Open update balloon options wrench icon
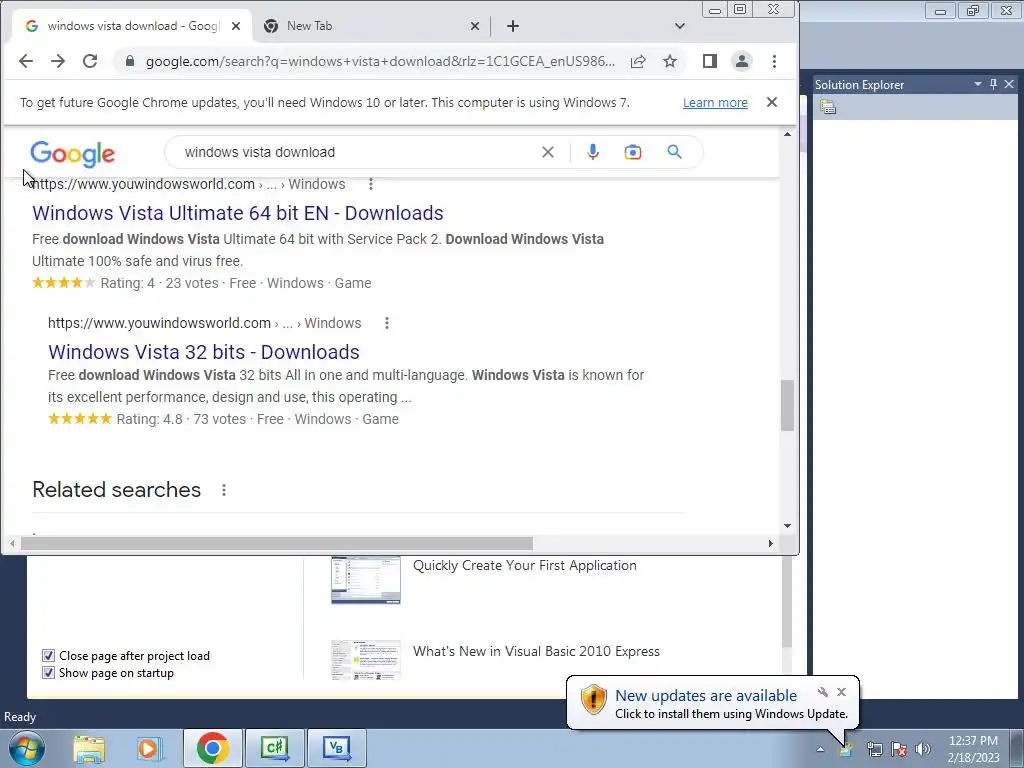The height and width of the screenshot is (768, 1024). pos(823,692)
